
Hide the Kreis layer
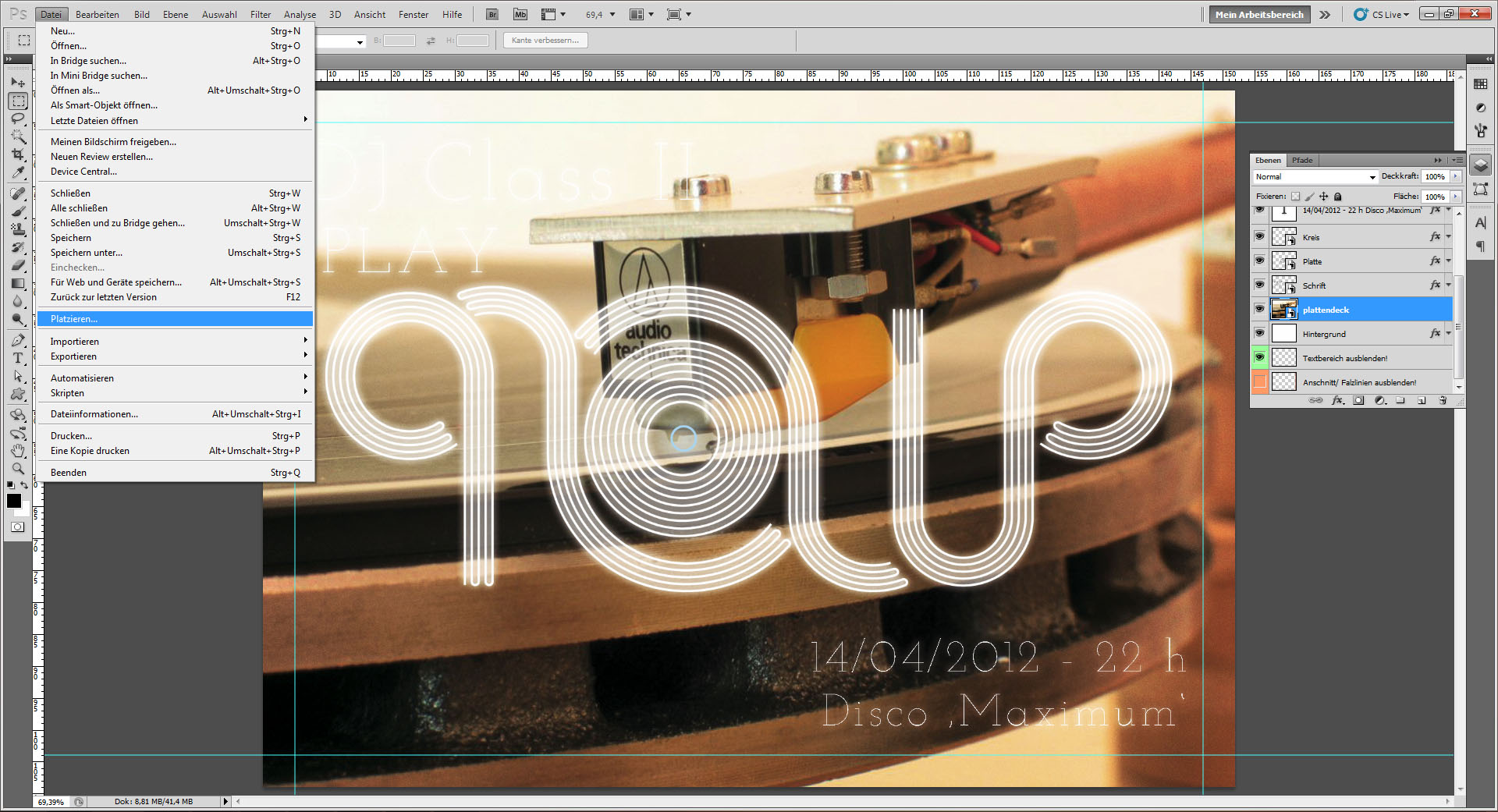coord(1259,236)
